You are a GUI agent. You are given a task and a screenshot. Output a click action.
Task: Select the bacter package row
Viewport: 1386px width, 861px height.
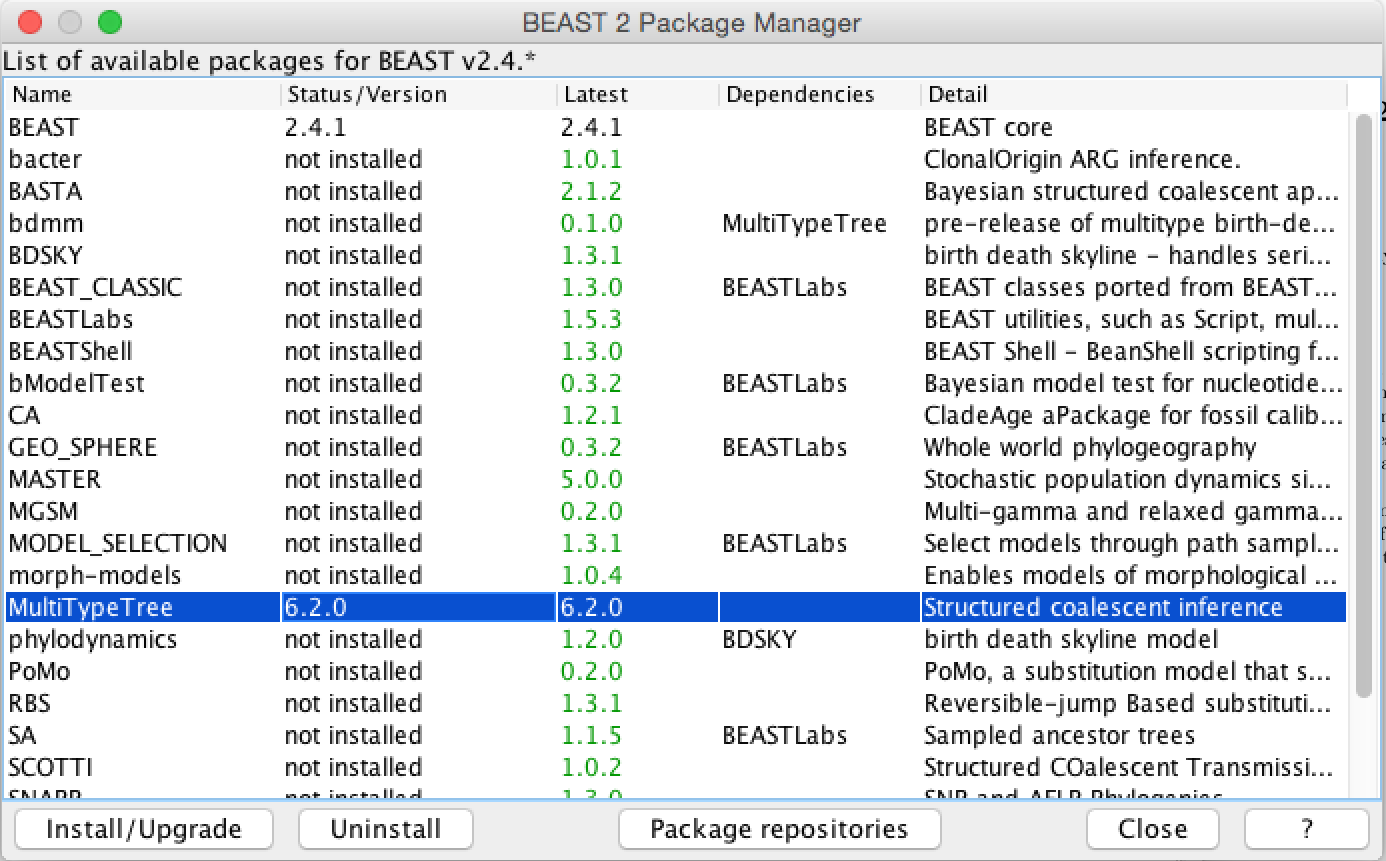pos(676,159)
